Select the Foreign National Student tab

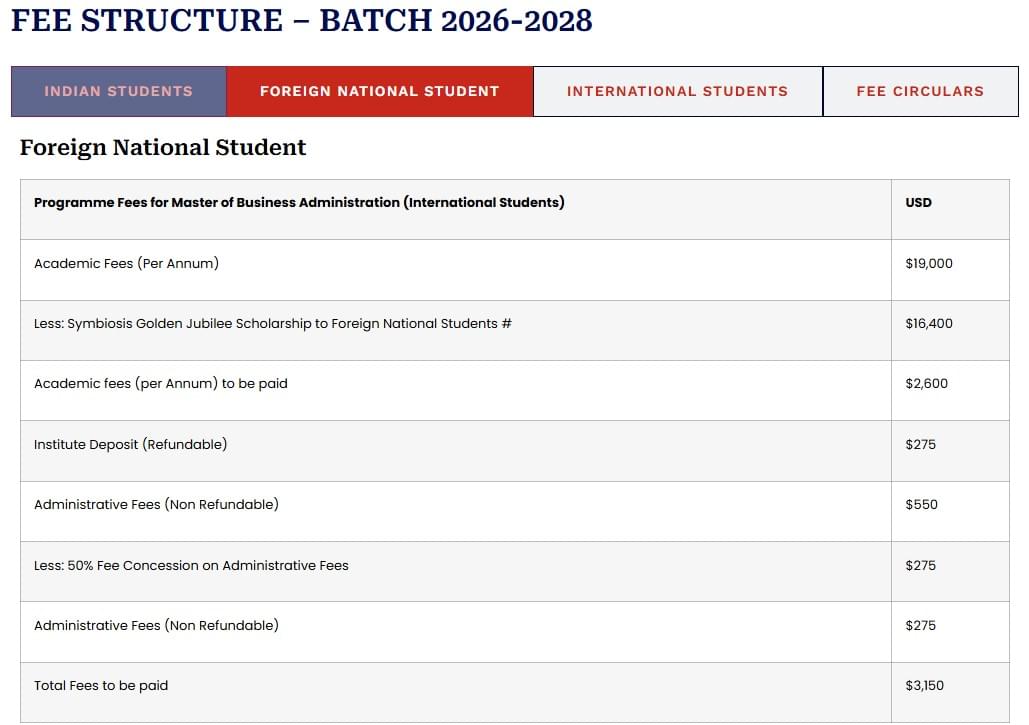(x=379, y=91)
